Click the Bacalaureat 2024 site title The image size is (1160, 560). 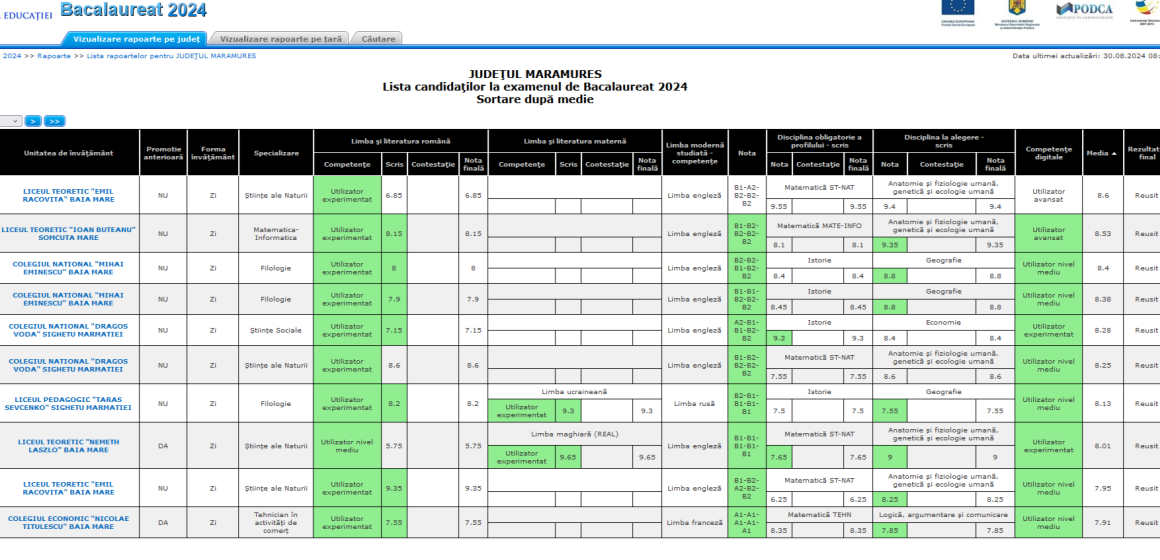[x=133, y=10]
